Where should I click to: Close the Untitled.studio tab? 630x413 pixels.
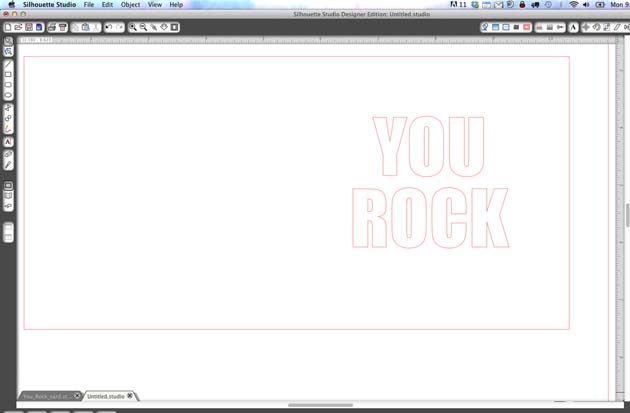[x=130, y=396]
